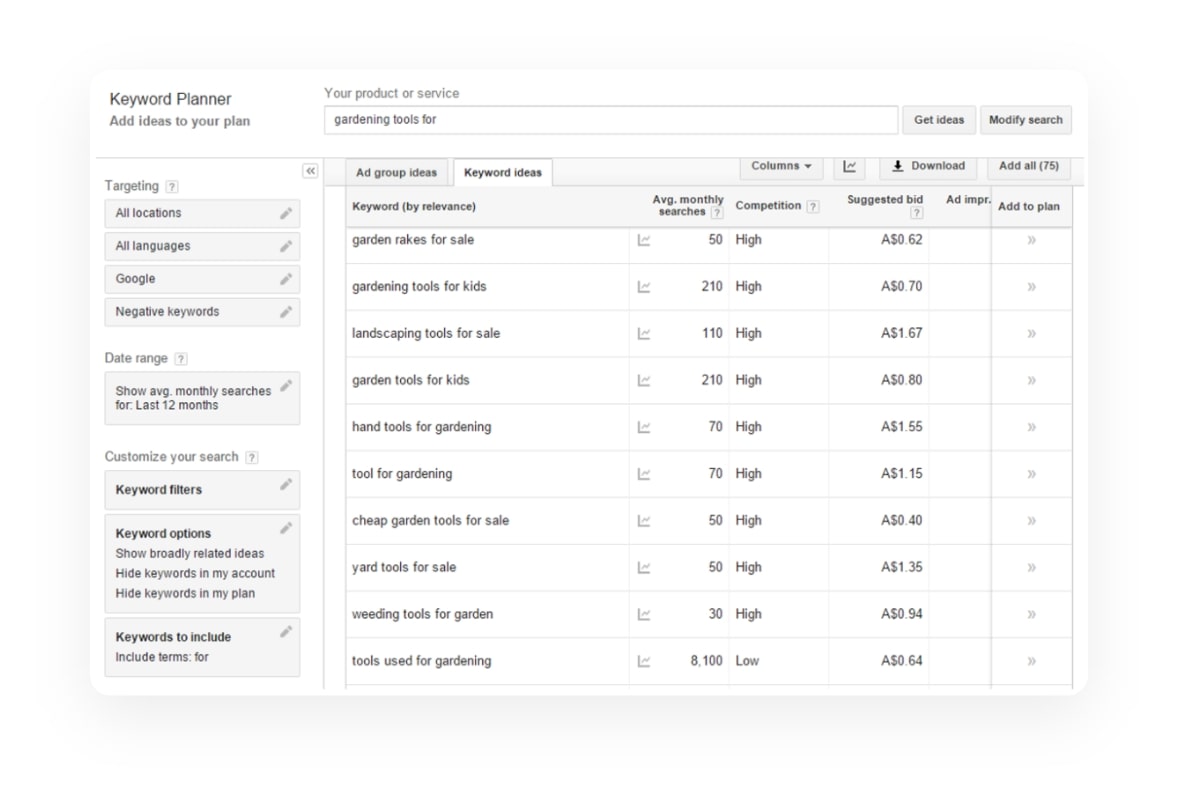Click the A$1.67 suggested bid value
This screenshot has width=1178, height=806.
902,333
